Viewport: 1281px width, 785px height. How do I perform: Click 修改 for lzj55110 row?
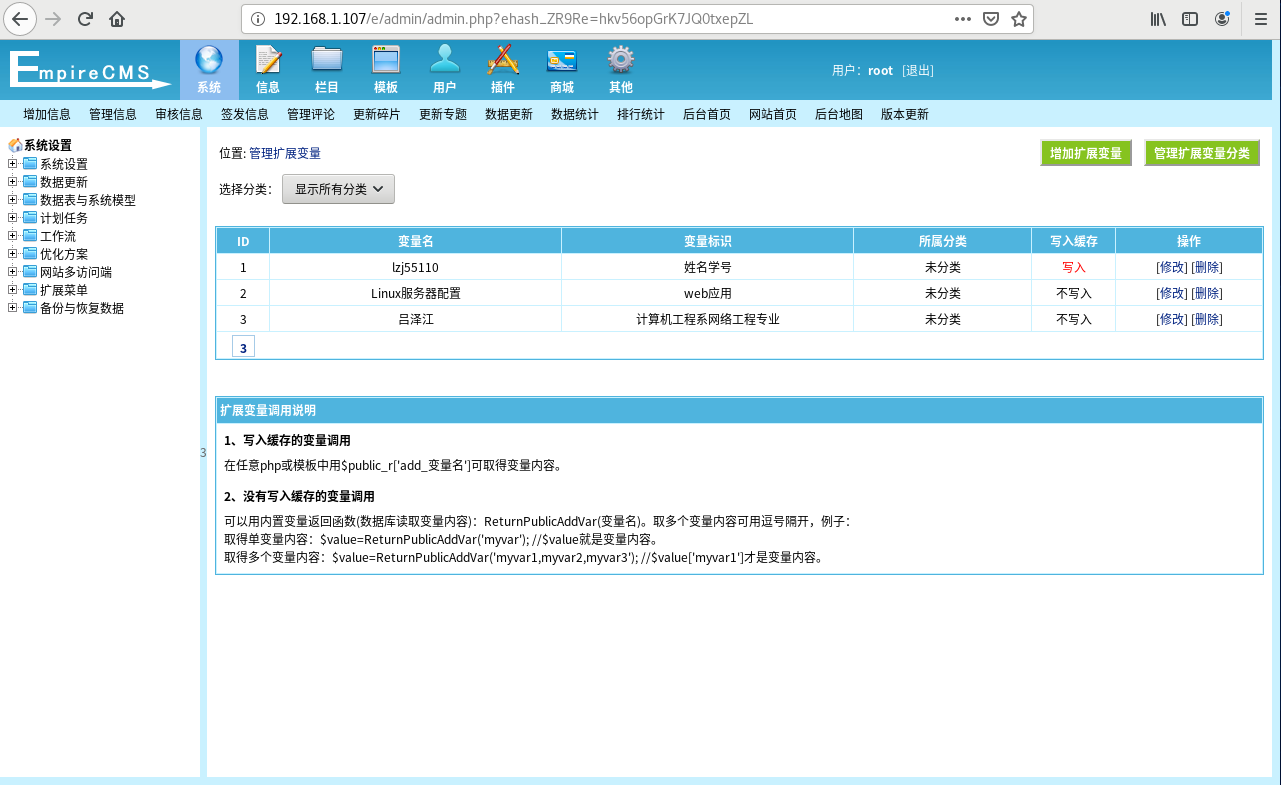[1172, 268]
